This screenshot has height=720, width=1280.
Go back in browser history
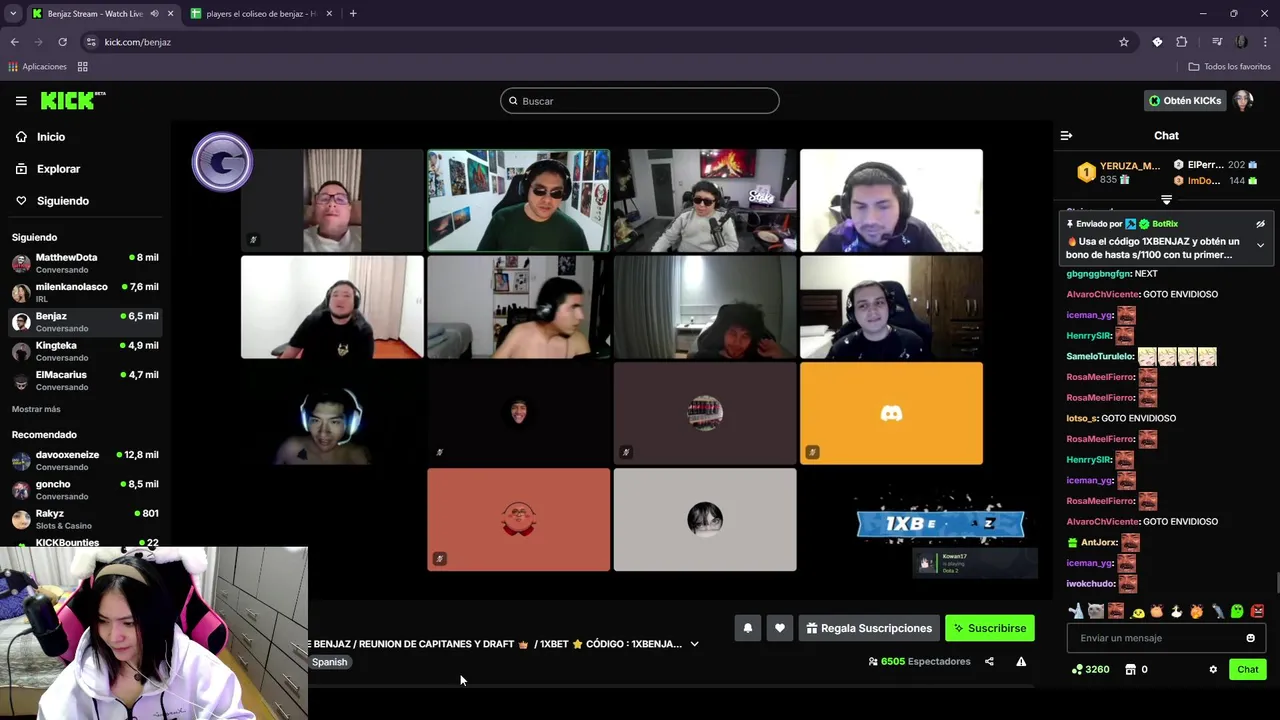tap(14, 42)
